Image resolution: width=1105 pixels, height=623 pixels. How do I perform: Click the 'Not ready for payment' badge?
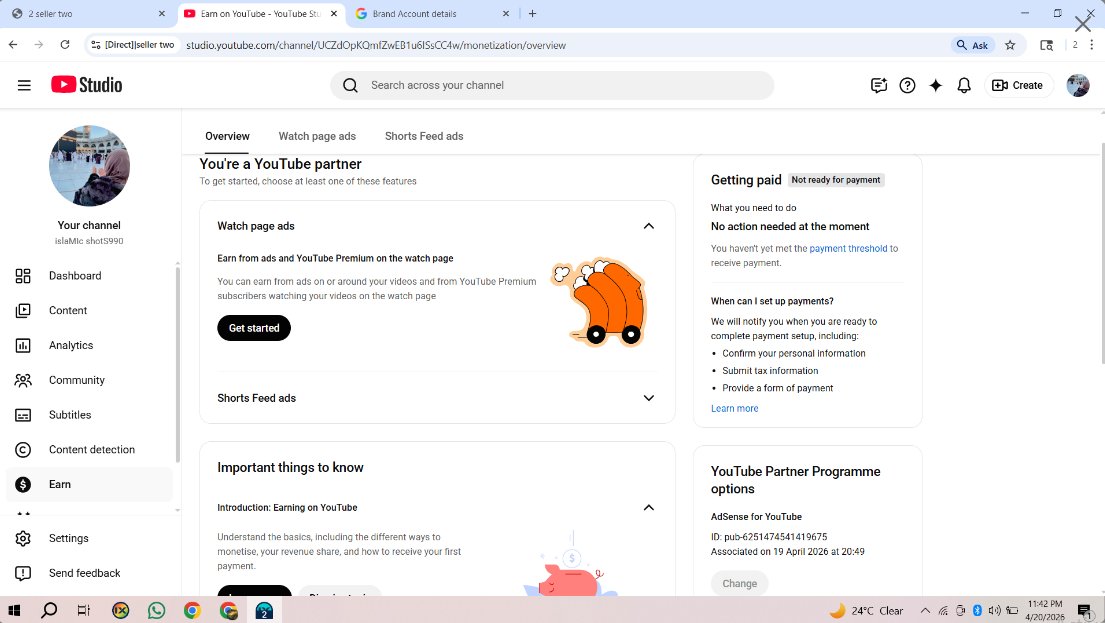[835, 180]
